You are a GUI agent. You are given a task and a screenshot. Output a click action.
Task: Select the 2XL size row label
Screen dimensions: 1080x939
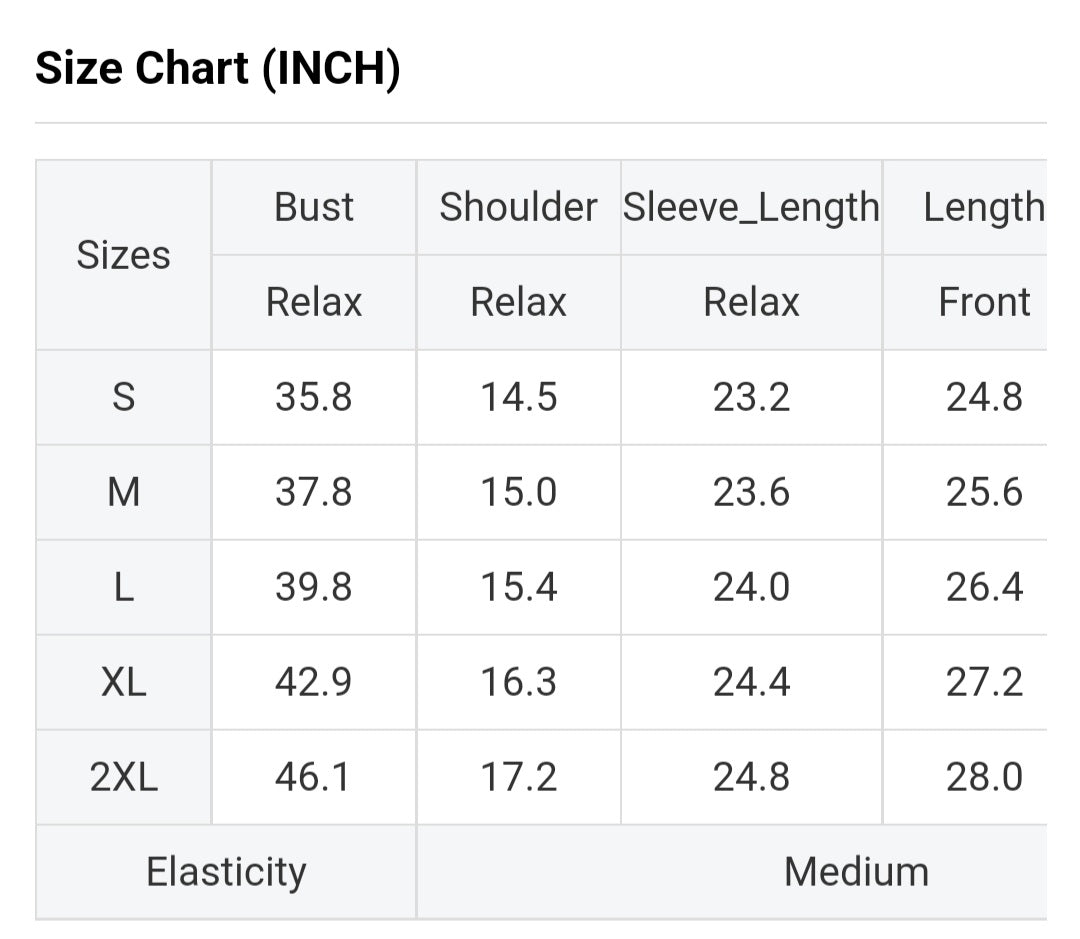(123, 777)
